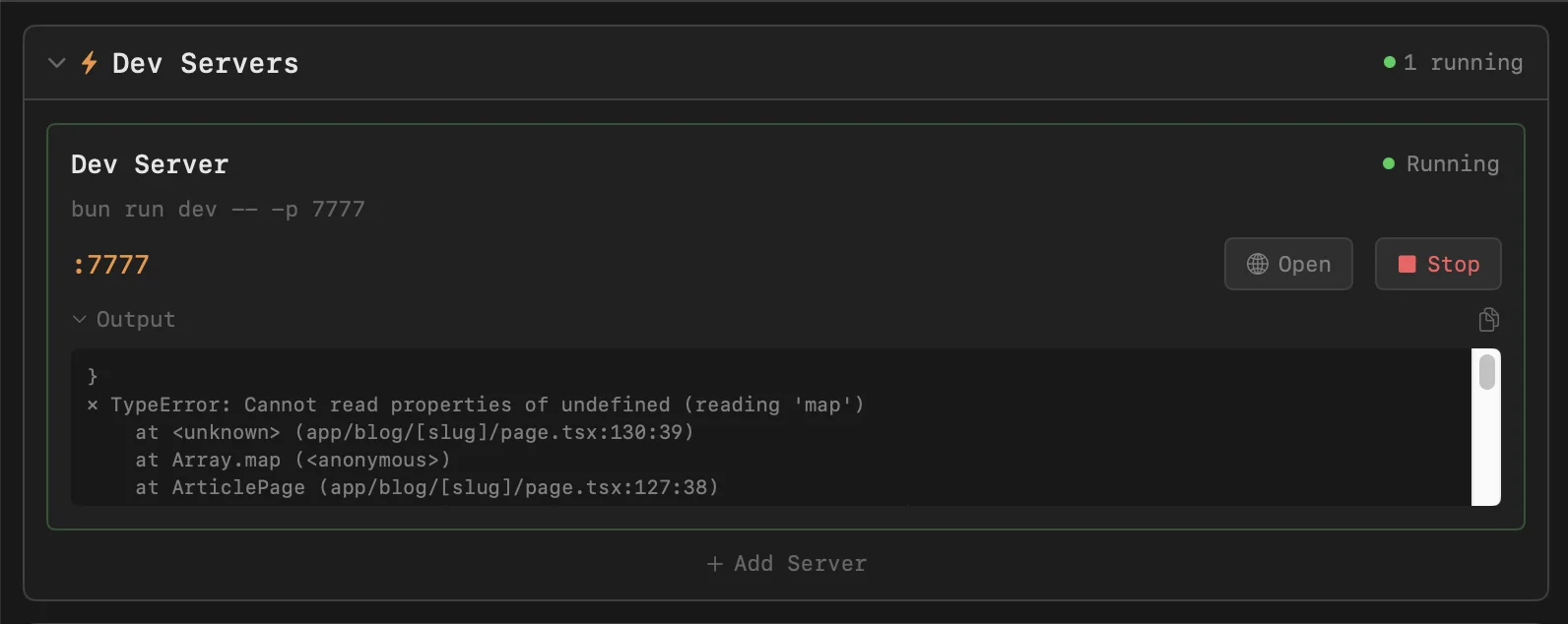
Task: Collapse the Output section chevron
Action: pyautogui.click(x=80, y=320)
